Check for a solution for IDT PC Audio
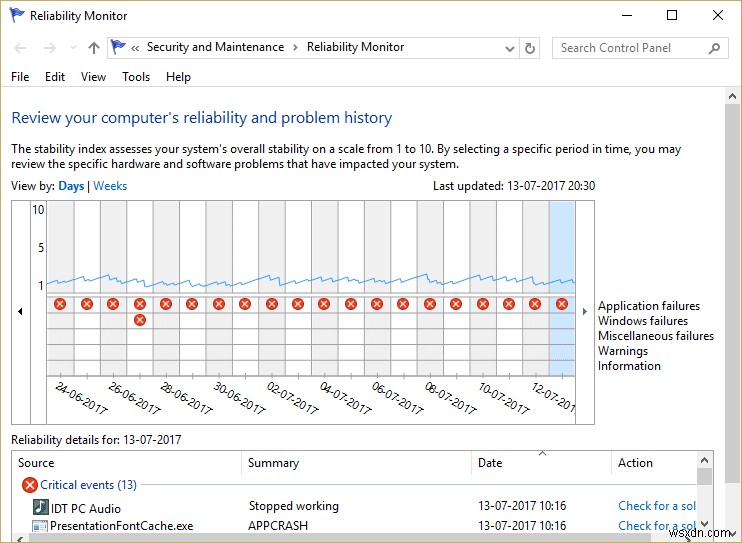 [x=657, y=506]
